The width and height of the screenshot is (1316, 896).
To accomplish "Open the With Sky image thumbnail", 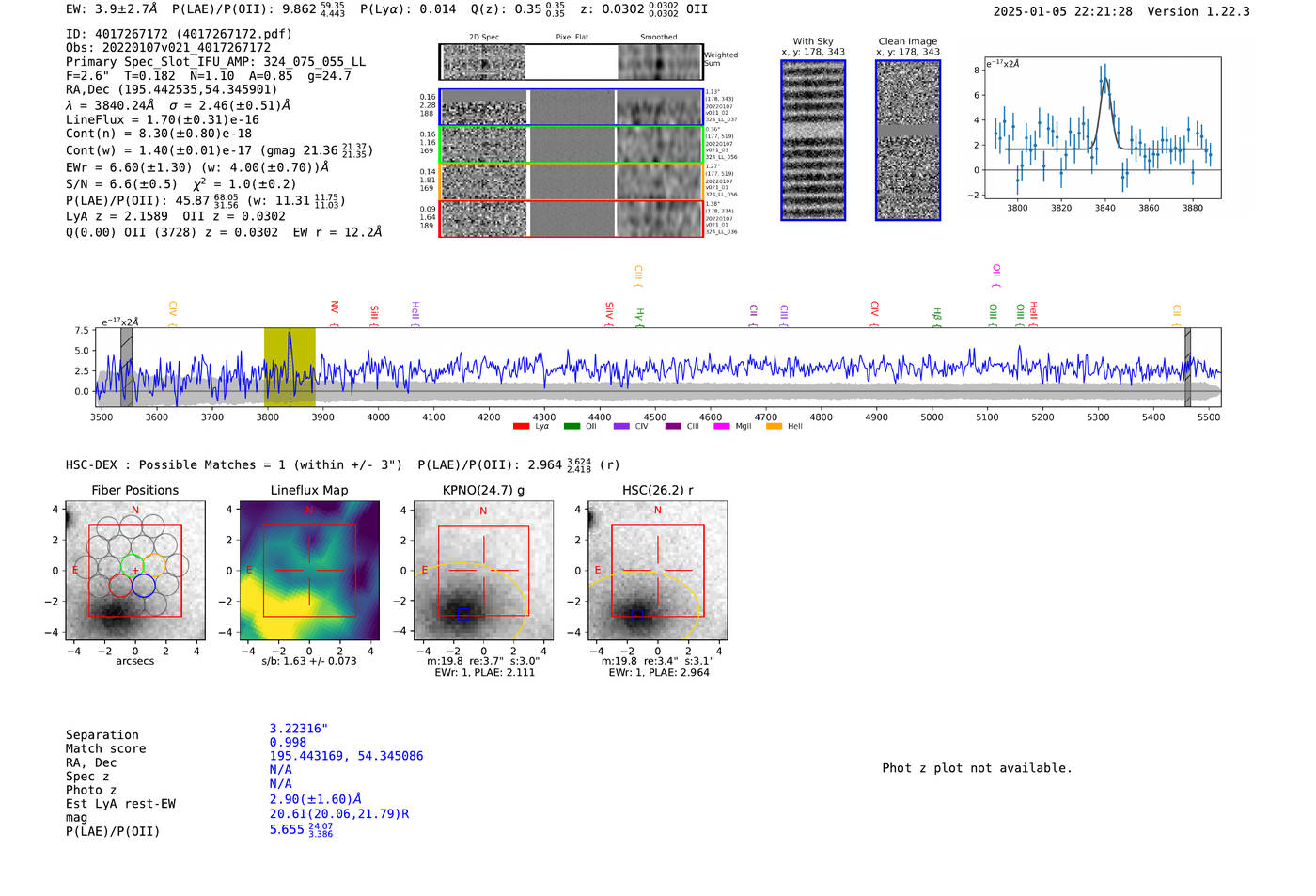I will [813, 140].
